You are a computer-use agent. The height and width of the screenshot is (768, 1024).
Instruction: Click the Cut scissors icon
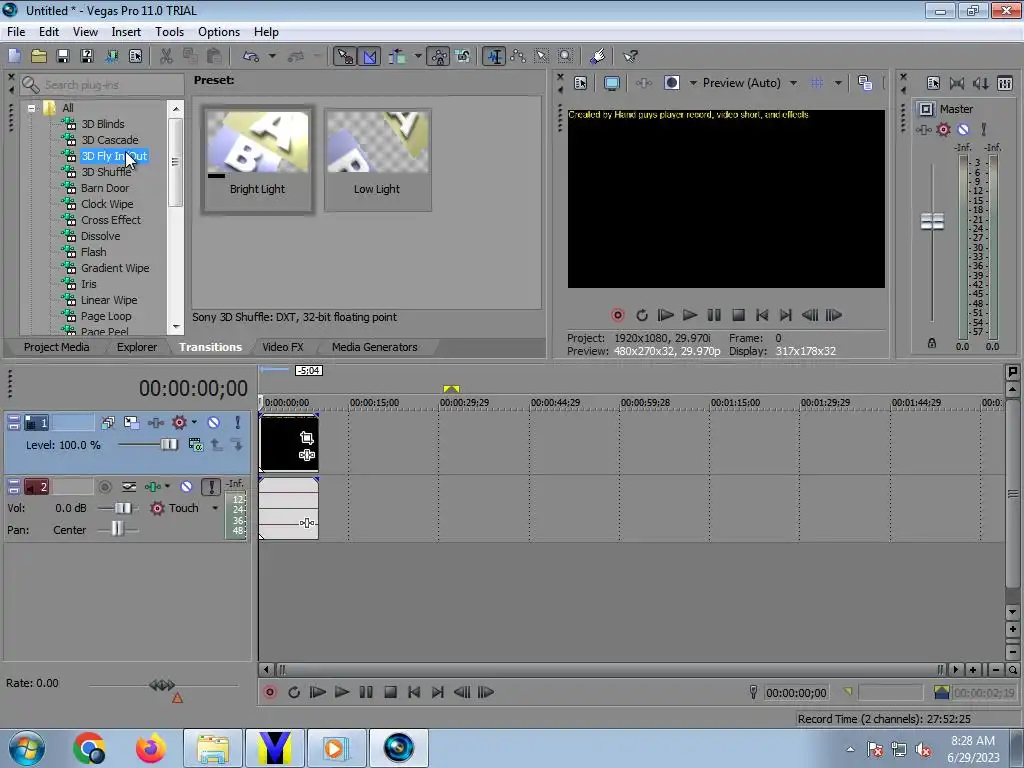pos(167,56)
